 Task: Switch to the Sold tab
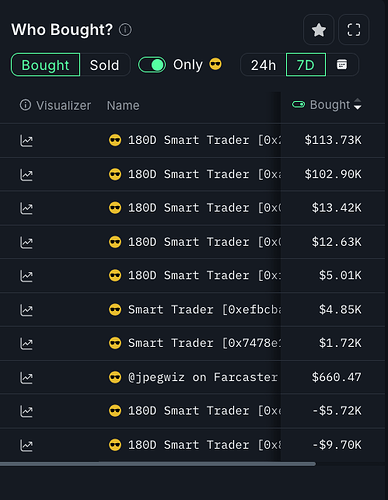pyautogui.click(x=104, y=65)
